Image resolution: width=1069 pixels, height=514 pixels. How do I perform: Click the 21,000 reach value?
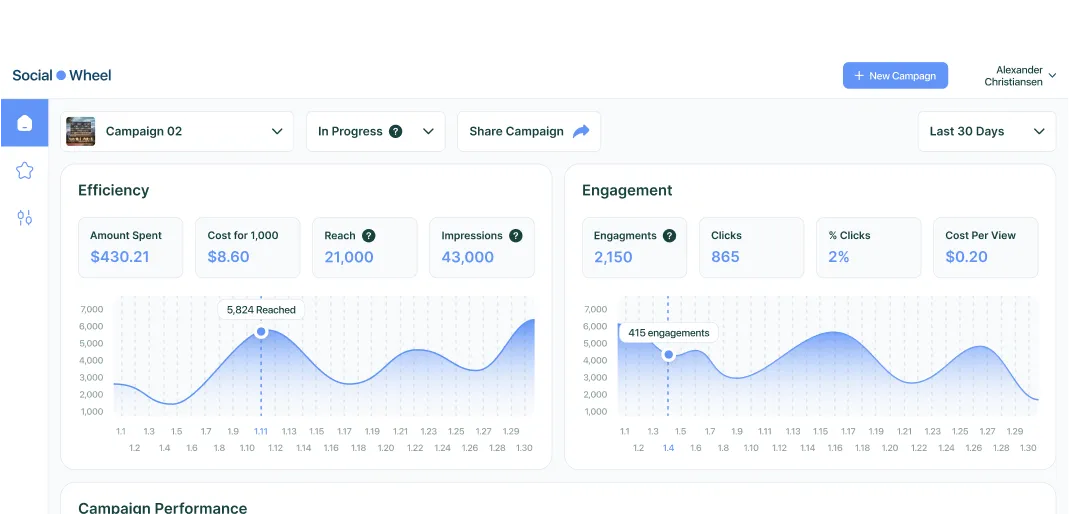pyautogui.click(x=349, y=257)
